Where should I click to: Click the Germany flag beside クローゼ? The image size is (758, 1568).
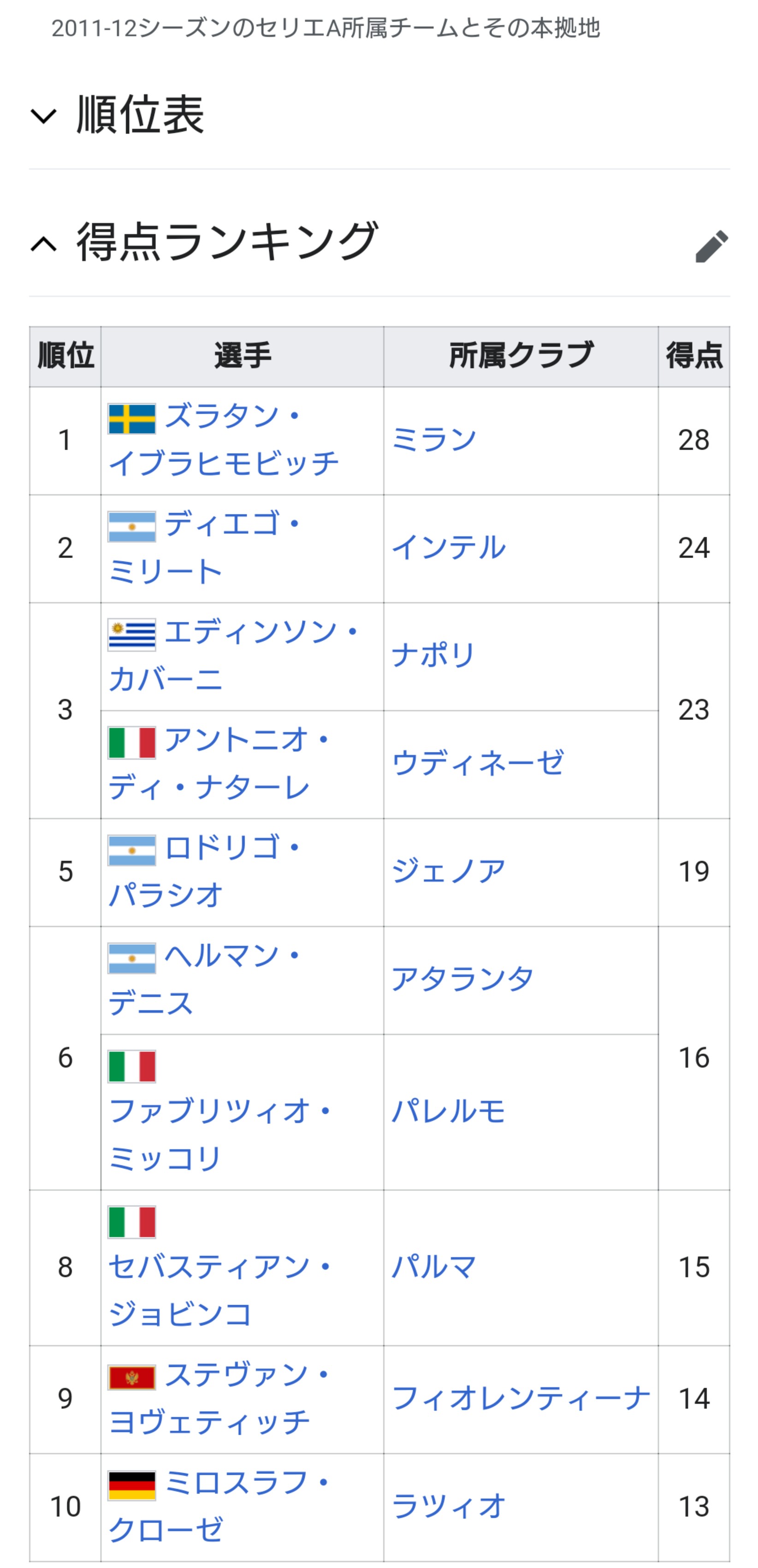tap(132, 1486)
